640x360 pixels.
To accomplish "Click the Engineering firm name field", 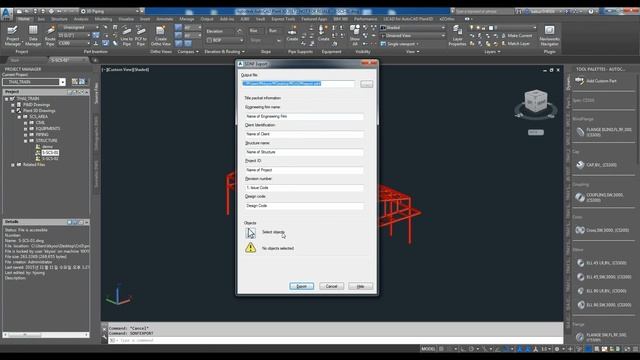I will pyautogui.click(x=304, y=116).
